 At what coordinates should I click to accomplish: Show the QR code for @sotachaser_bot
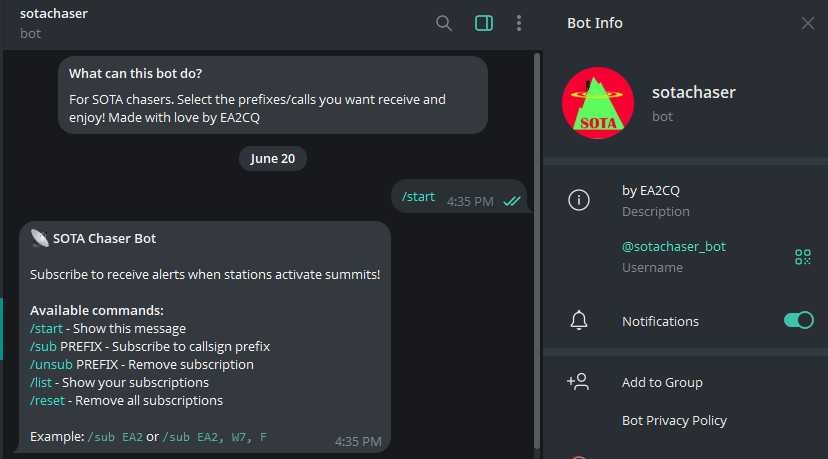[x=803, y=257]
